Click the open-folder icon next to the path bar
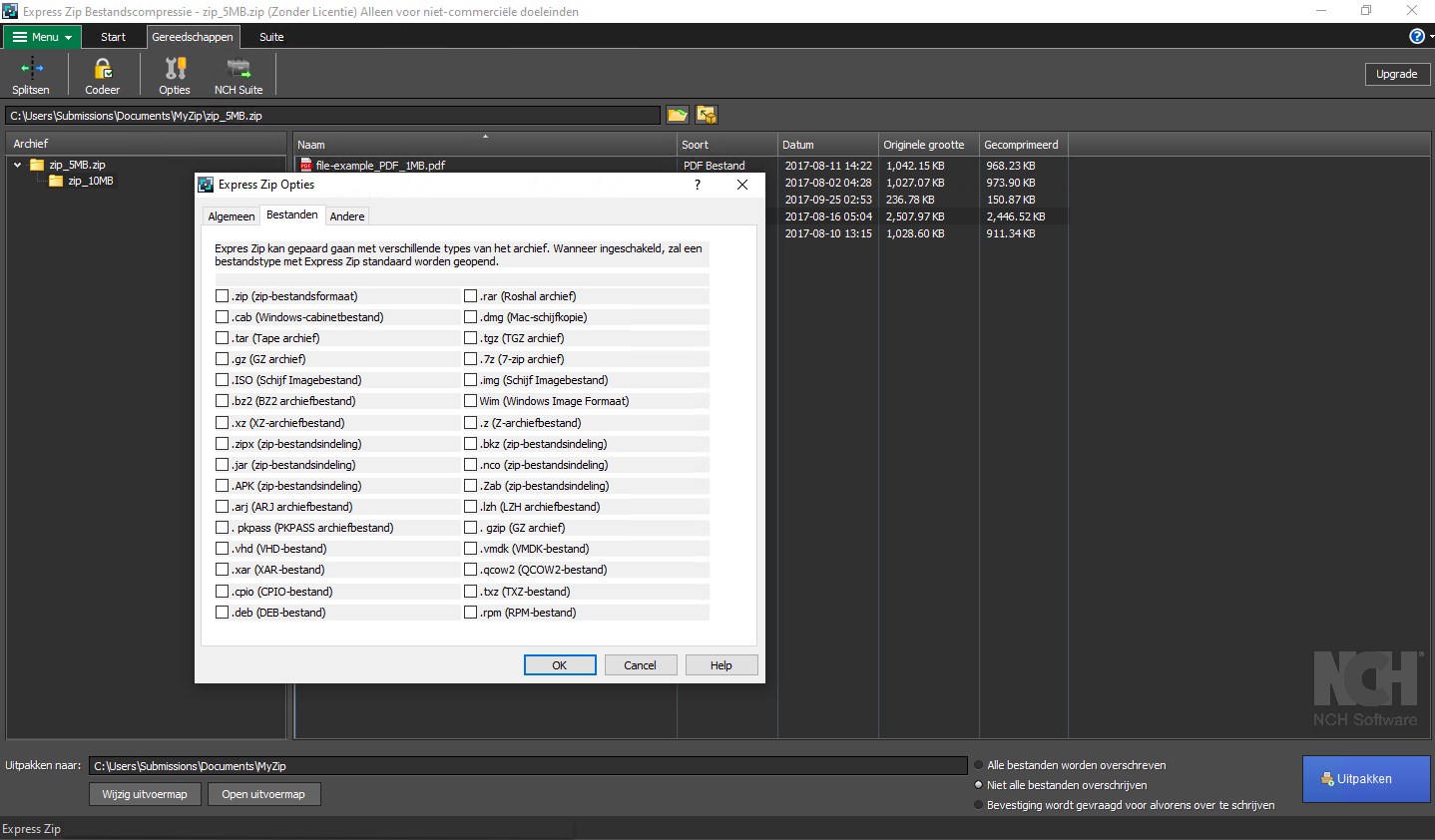 click(678, 115)
